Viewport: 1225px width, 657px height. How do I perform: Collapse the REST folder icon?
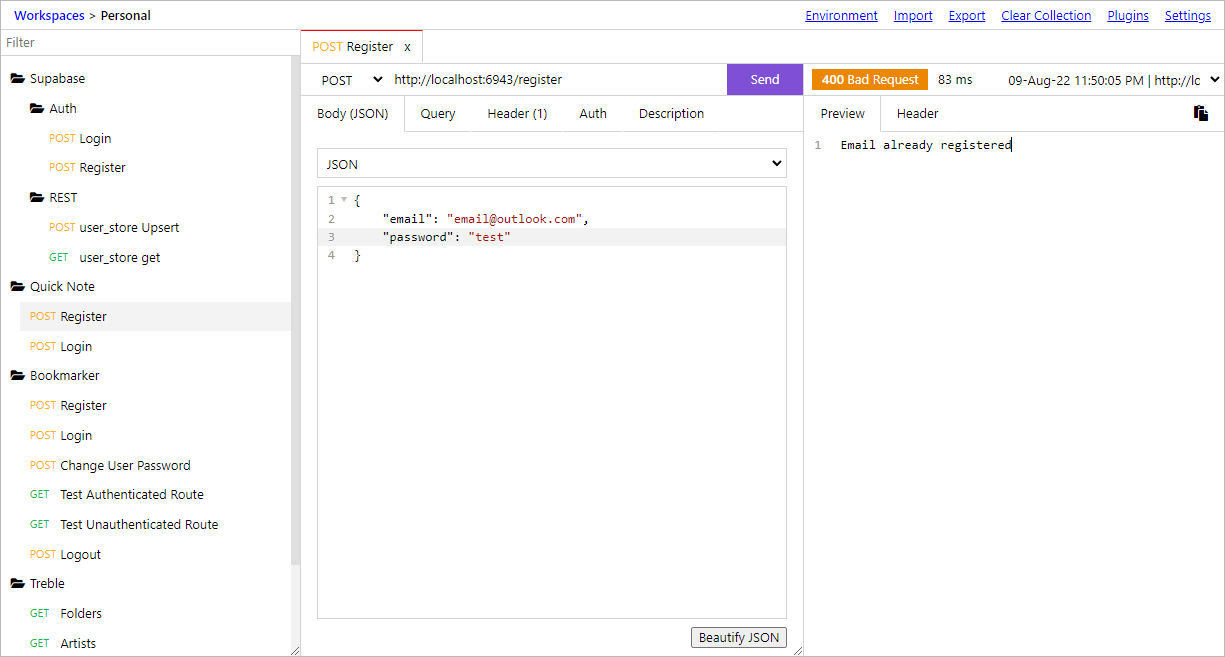click(37, 197)
